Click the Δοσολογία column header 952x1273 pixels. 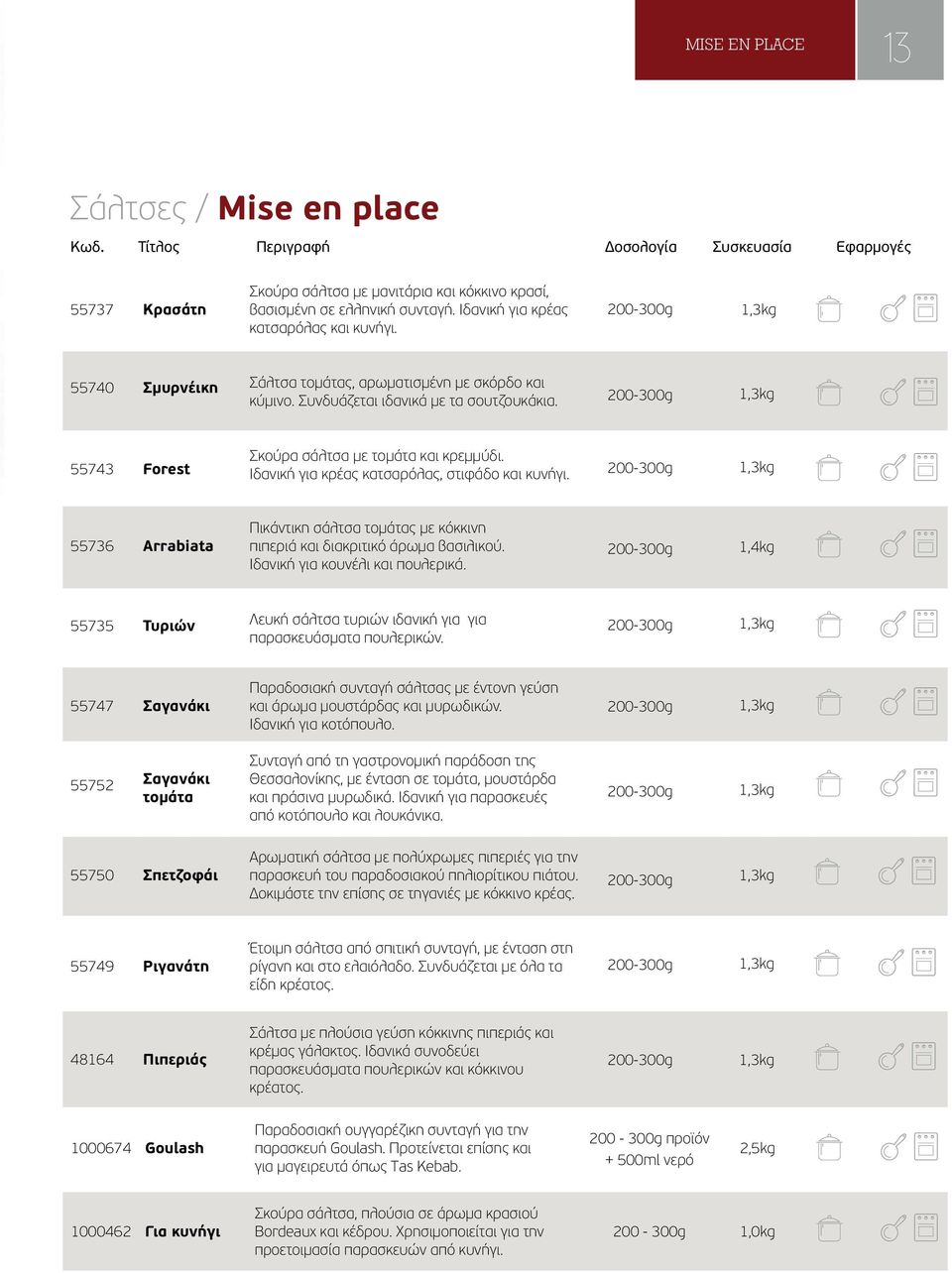coord(641,247)
